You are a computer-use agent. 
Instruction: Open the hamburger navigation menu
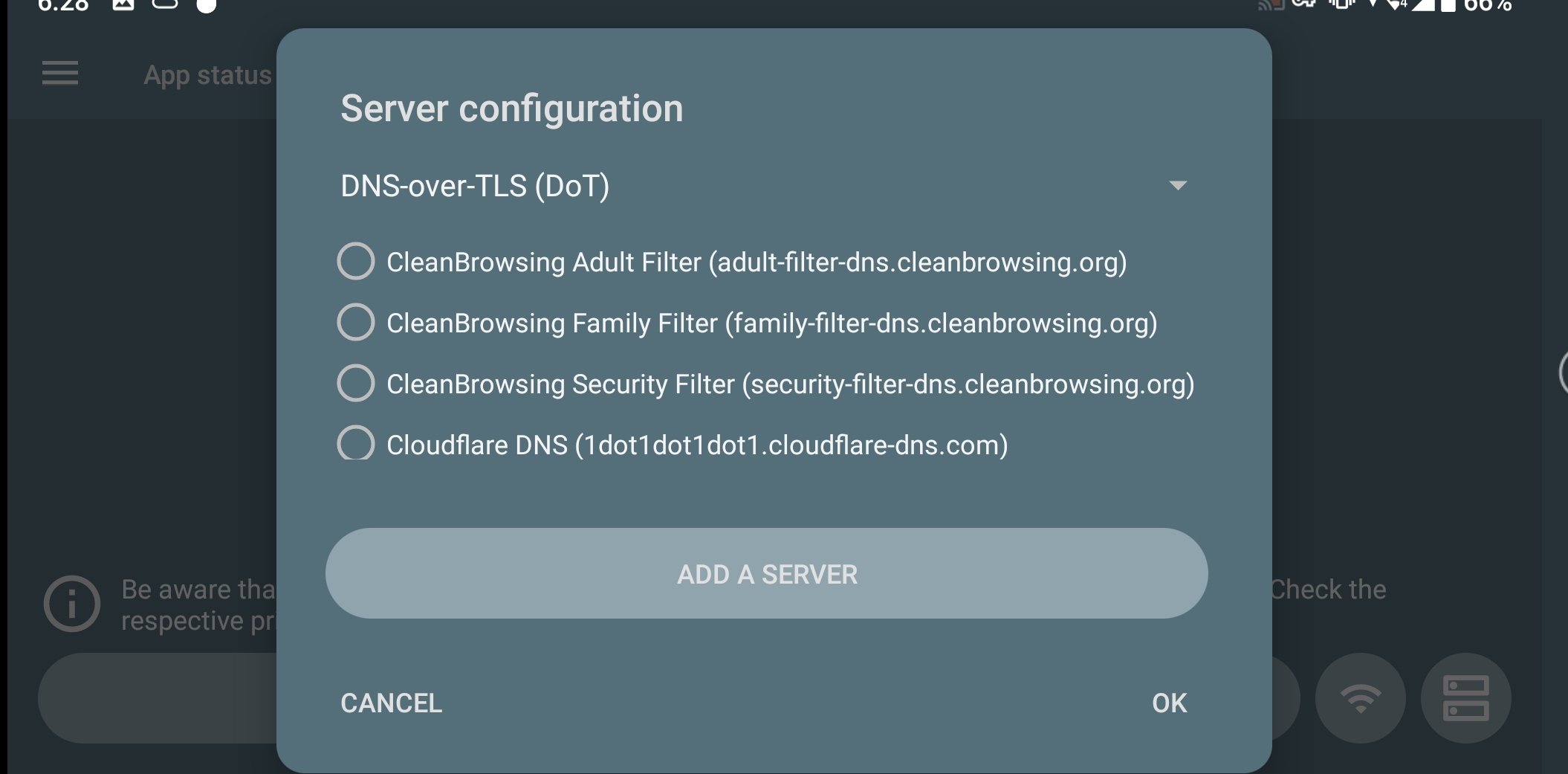coord(60,73)
